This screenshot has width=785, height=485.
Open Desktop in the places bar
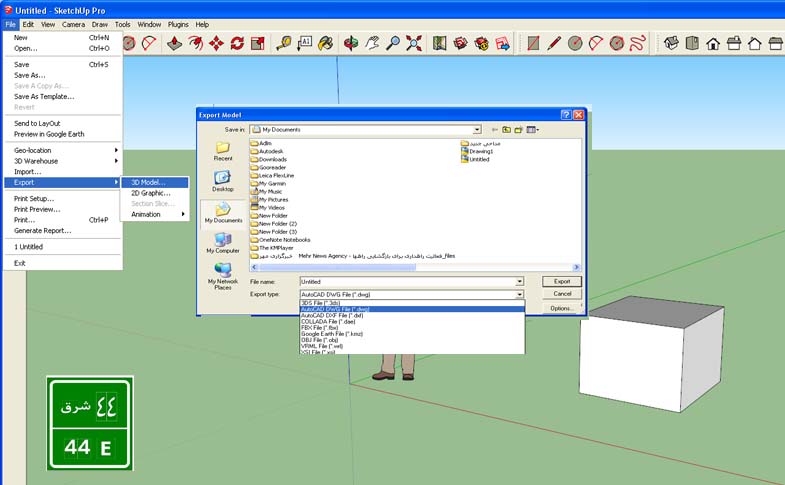pyautogui.click(x=222, y=180)
